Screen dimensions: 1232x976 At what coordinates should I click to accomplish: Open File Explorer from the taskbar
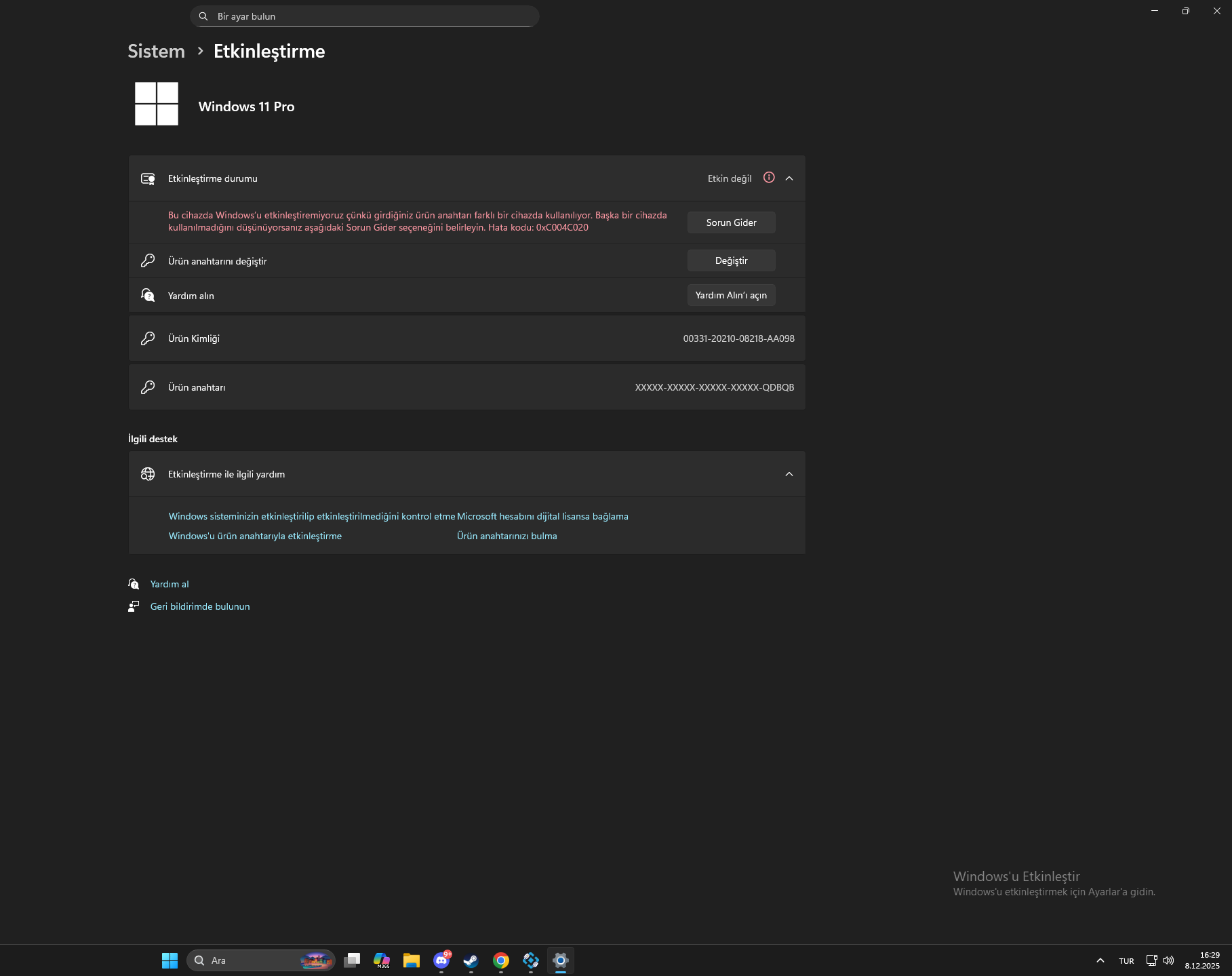pyautogui.click(x=412, y=960)
